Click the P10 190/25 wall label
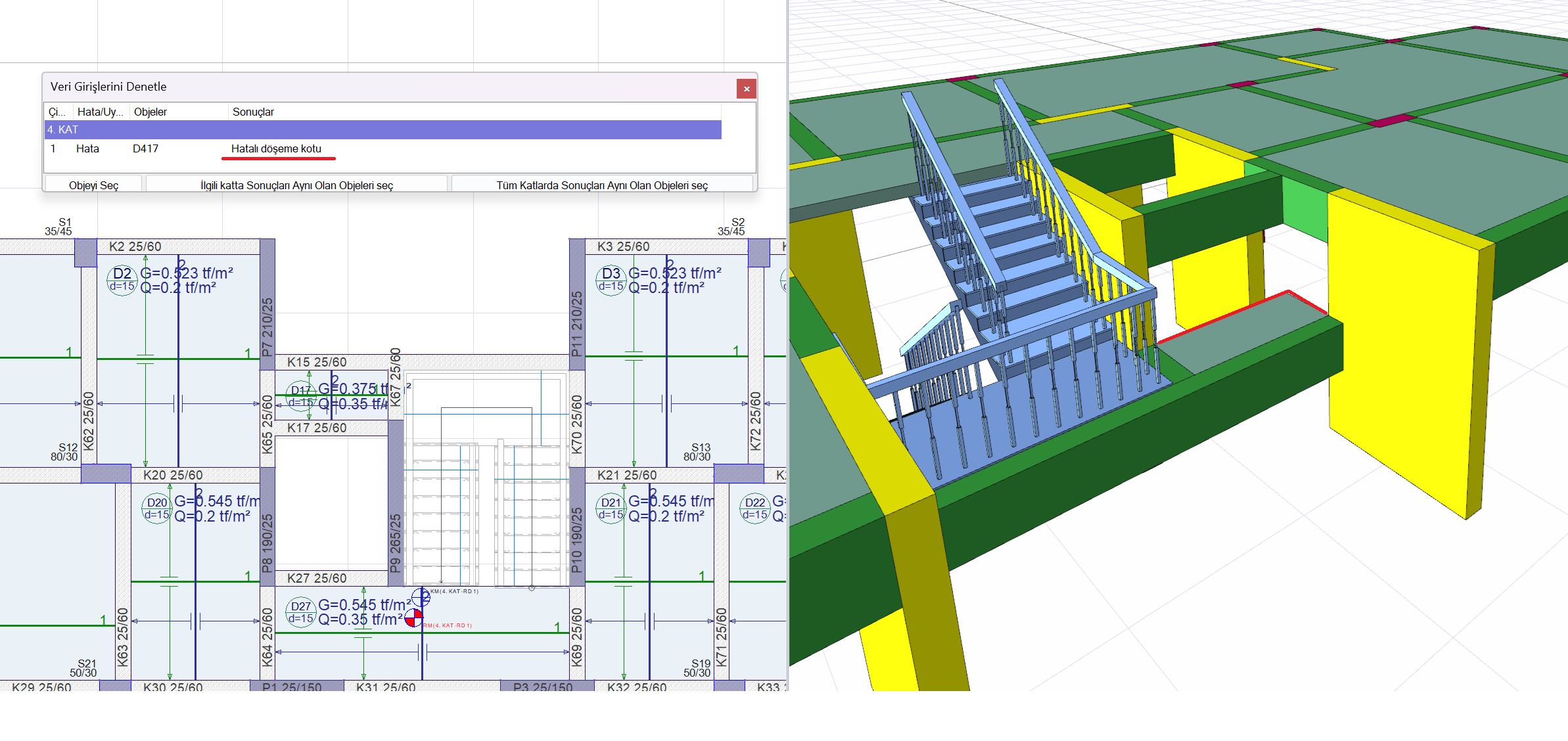The image size is (1568, 741). [576, 540]
